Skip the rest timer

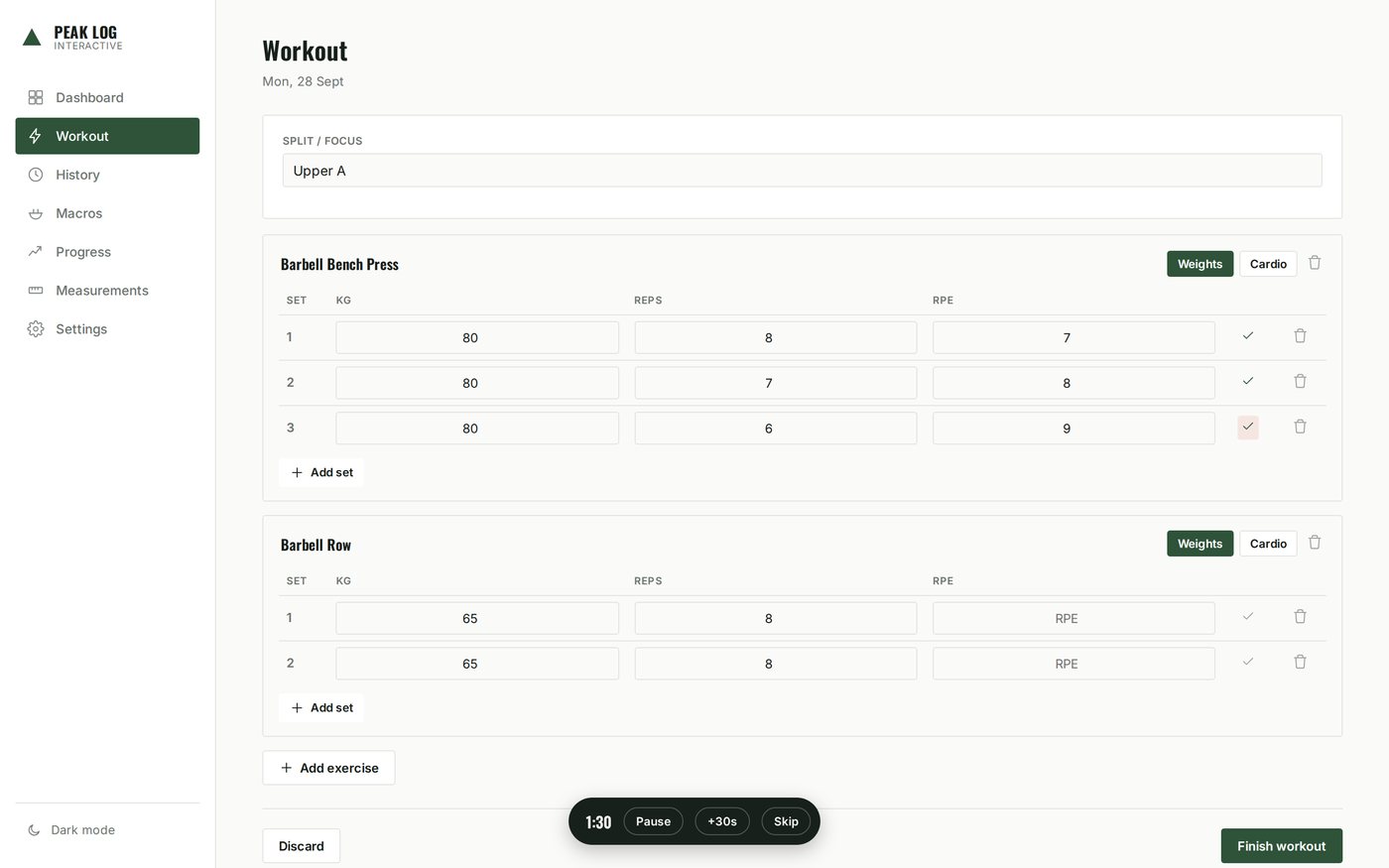pyautogui.click(x=786, y=821)
